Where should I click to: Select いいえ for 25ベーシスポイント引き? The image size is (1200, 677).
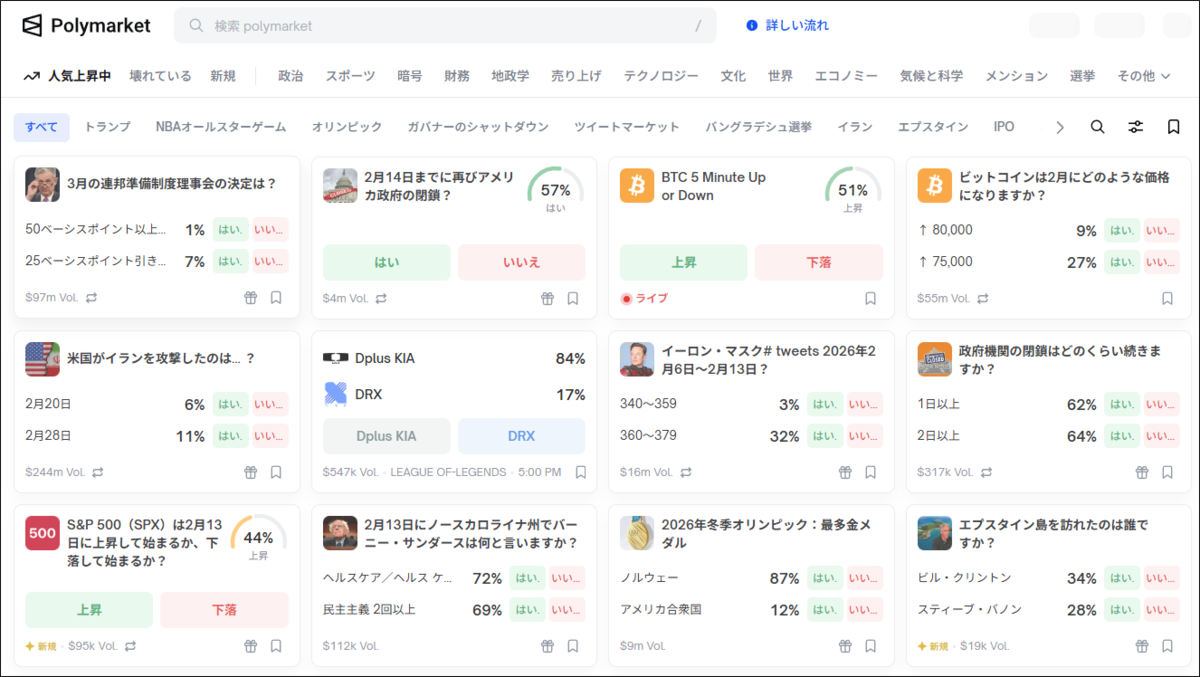tap(270, 262)
